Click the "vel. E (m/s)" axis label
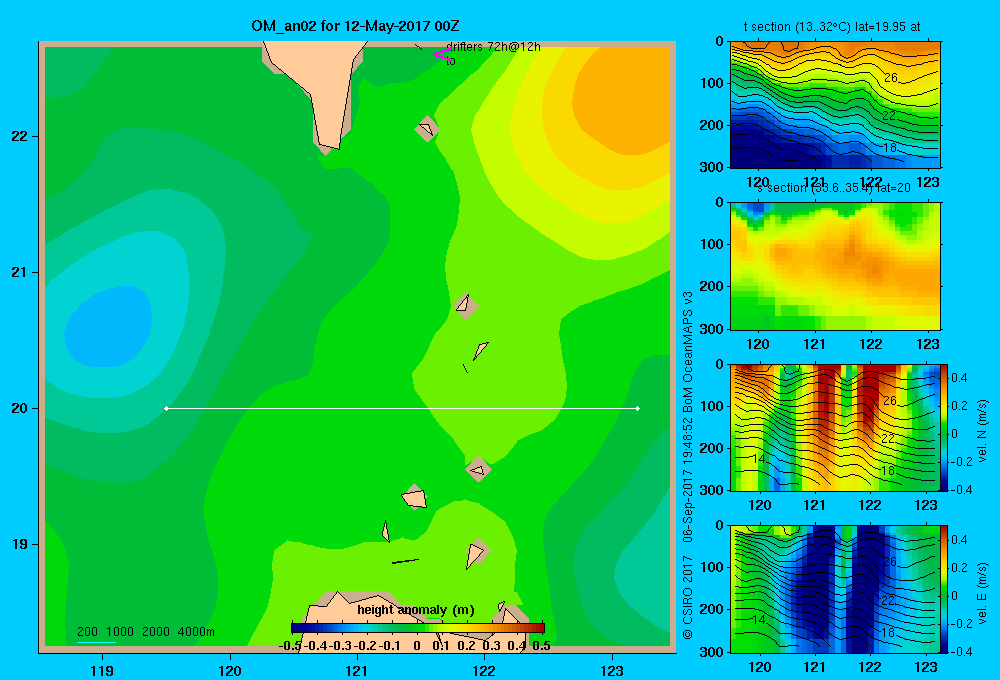Image resolution: width=1000 pixels, height=680 pixels. click(x=983, y=591)
